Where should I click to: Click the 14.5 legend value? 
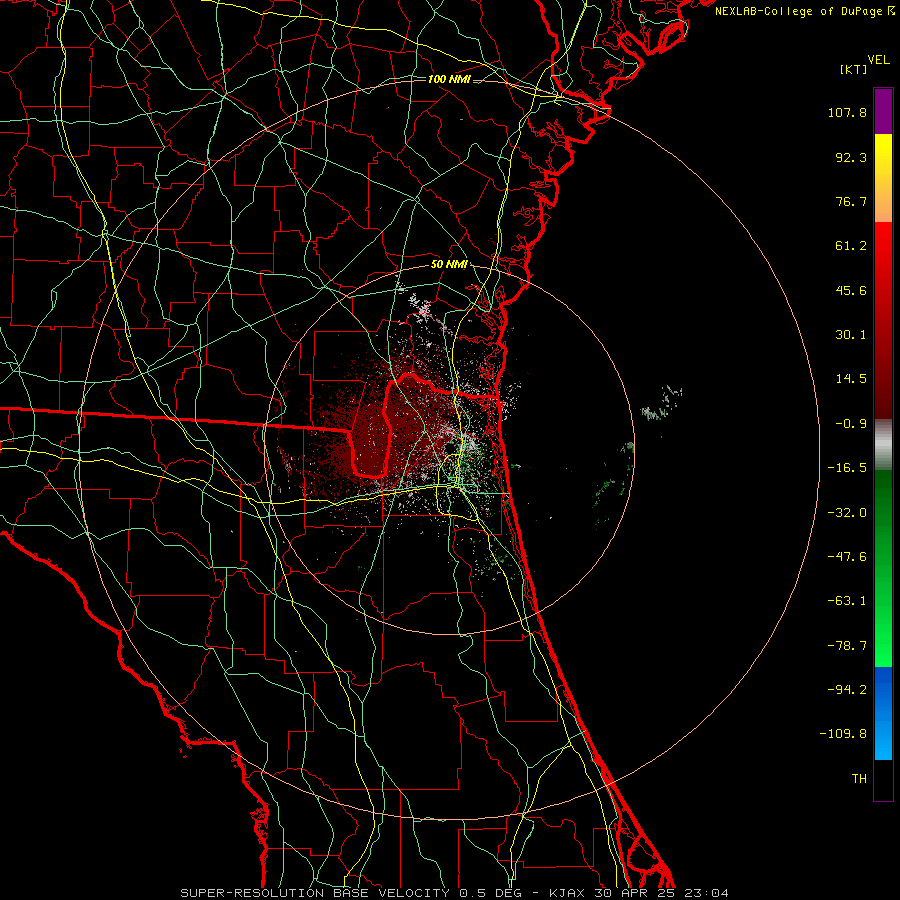click(851, 379)
